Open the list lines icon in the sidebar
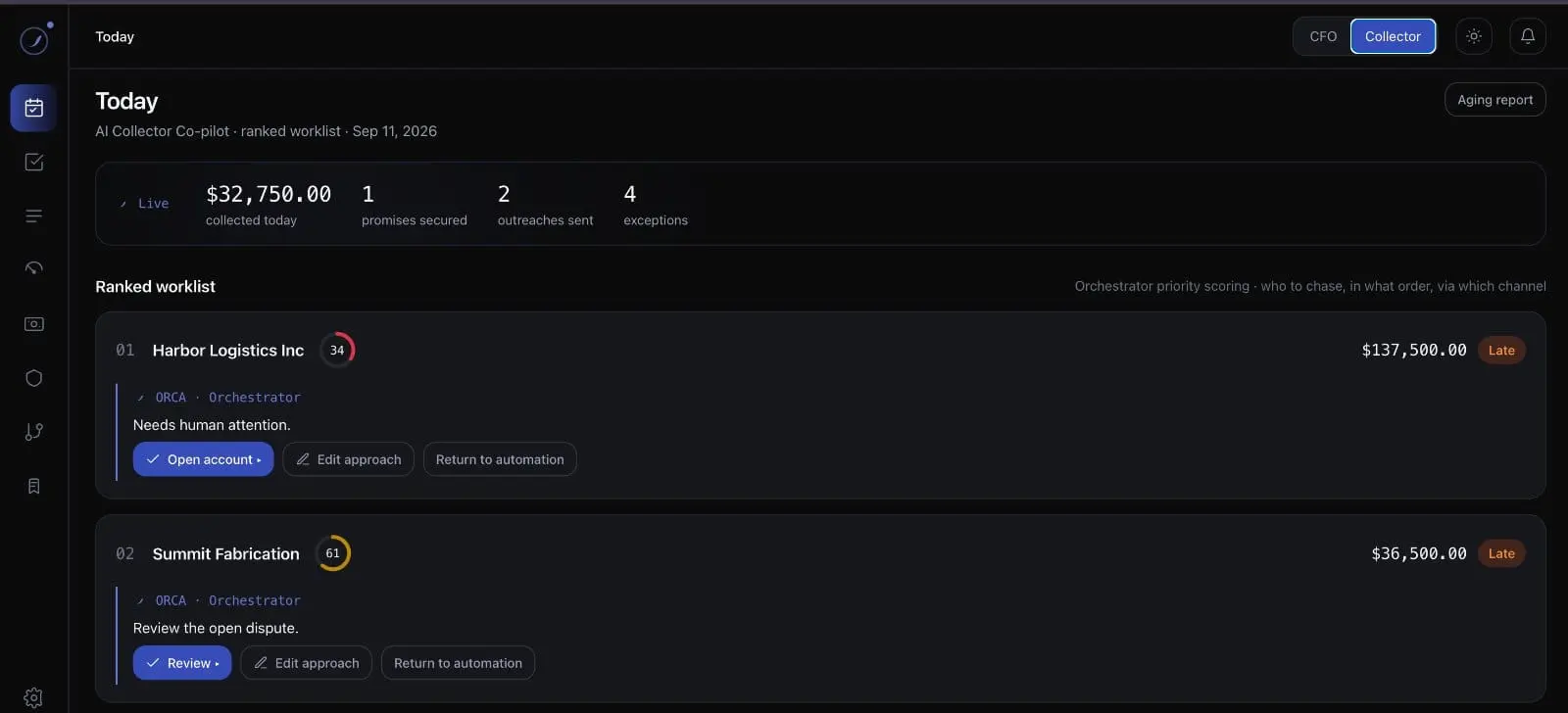Screen dimensions: 1568x713 point(33,215)
